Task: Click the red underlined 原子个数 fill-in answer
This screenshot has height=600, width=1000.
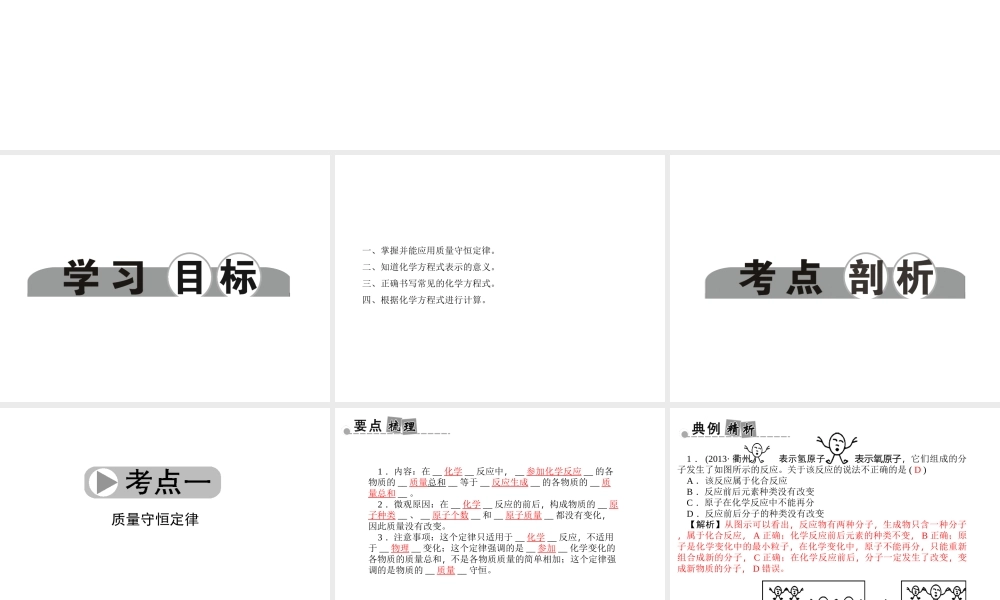Action: click(x=450, y=515)
